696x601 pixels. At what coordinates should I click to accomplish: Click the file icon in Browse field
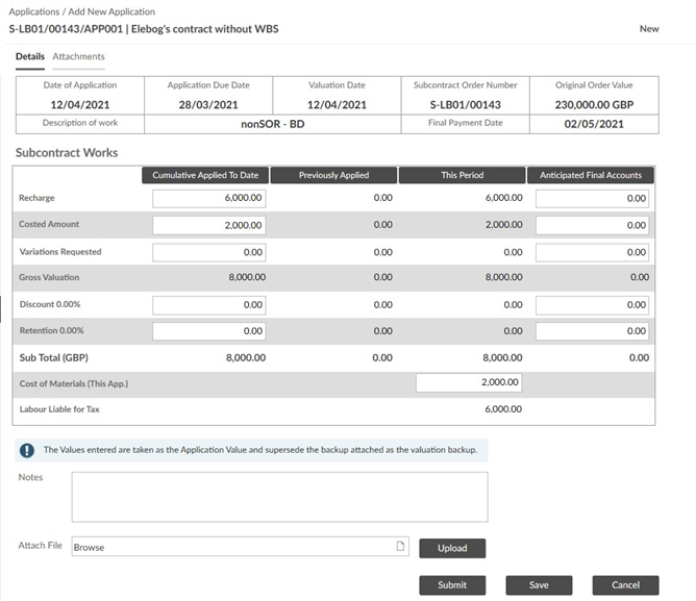click(x=400, y=546)
